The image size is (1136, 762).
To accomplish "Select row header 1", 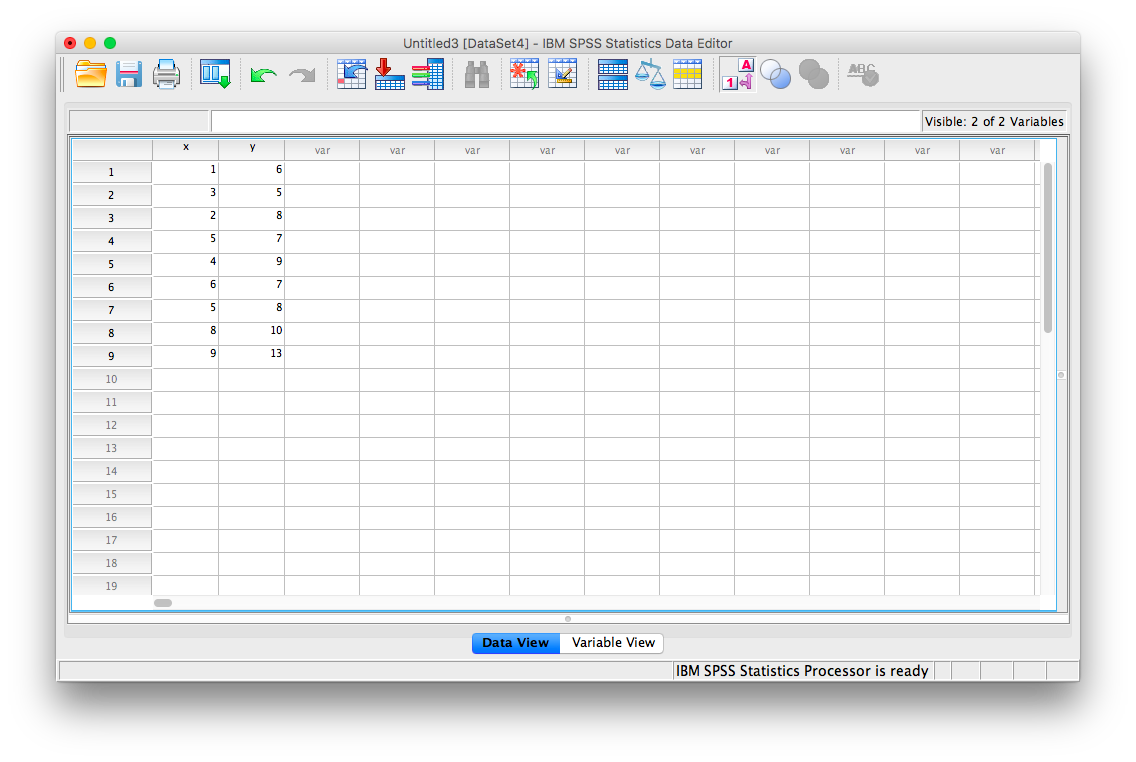I will (112, 172).
